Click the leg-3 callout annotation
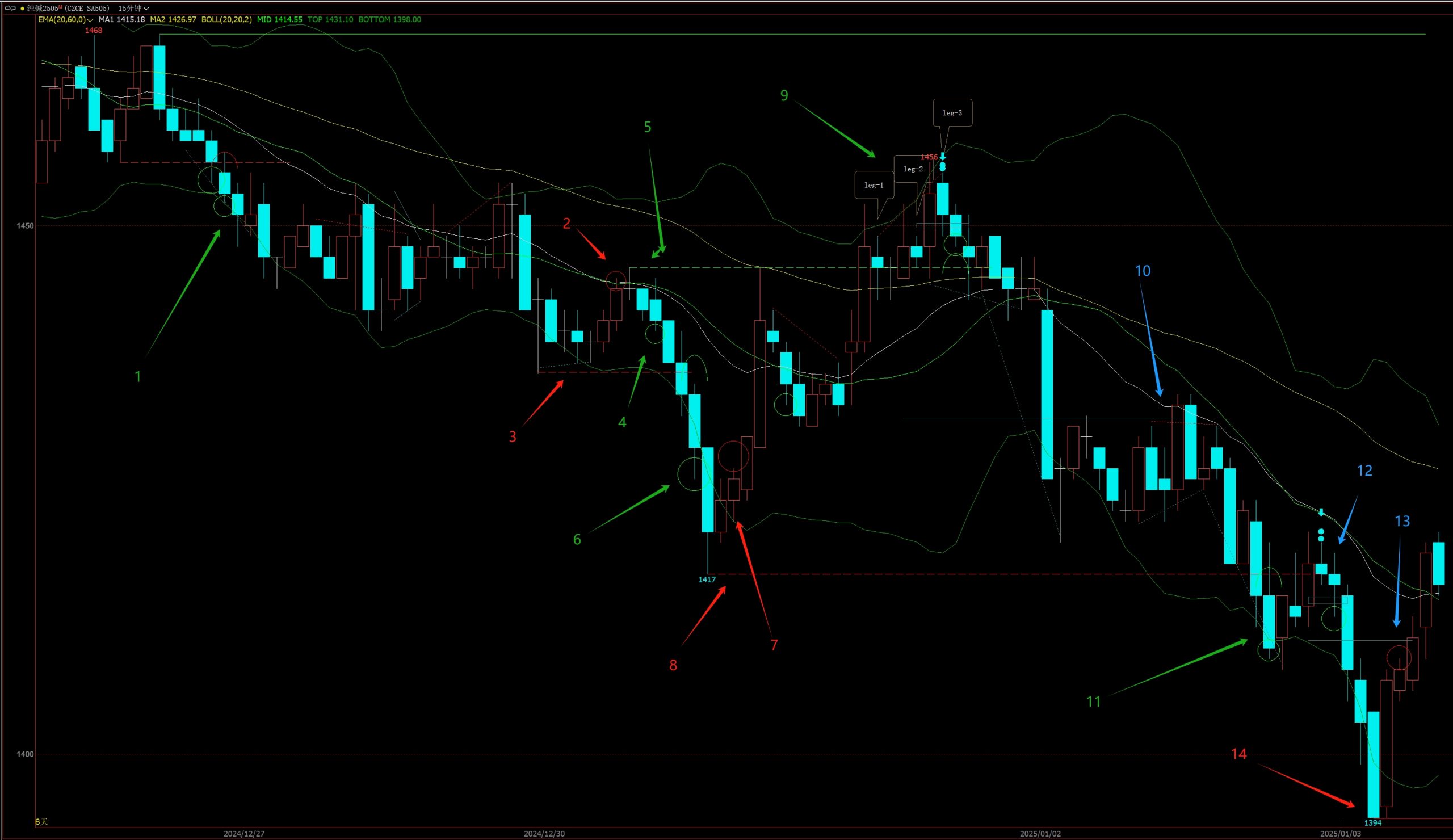1453x840 pixels. point(952,112)
